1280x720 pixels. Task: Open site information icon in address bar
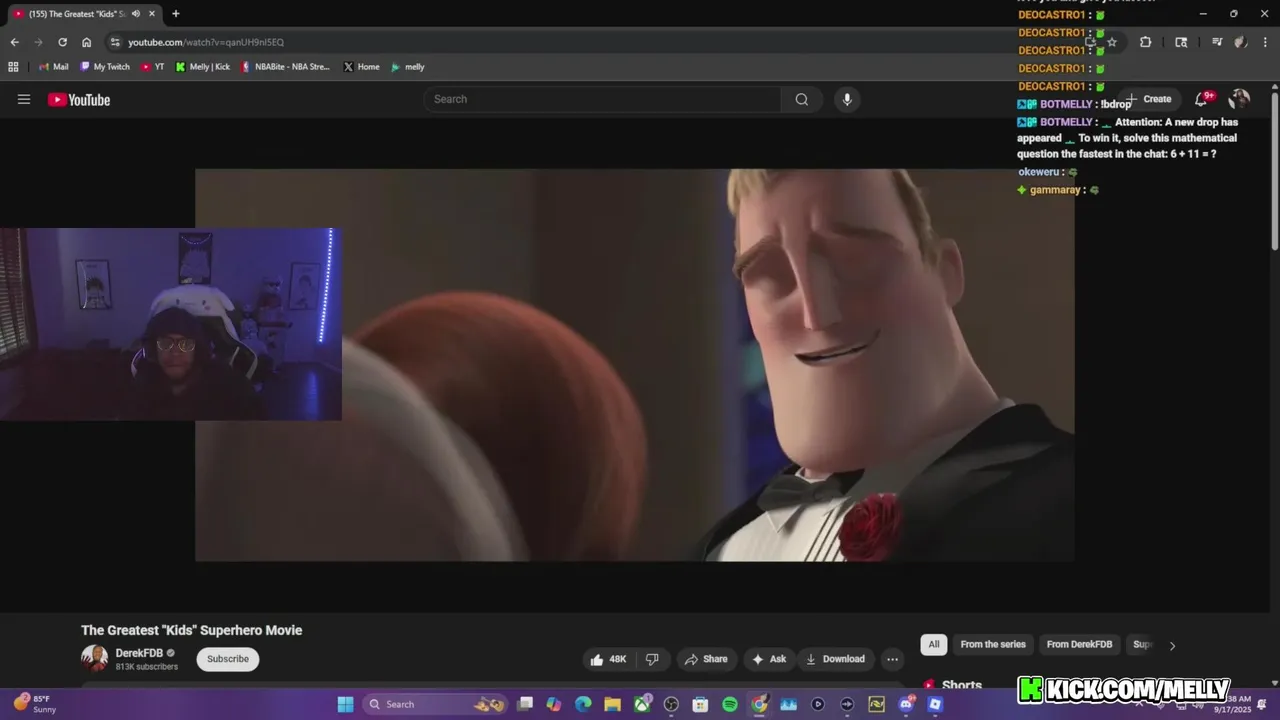(115, 42)
